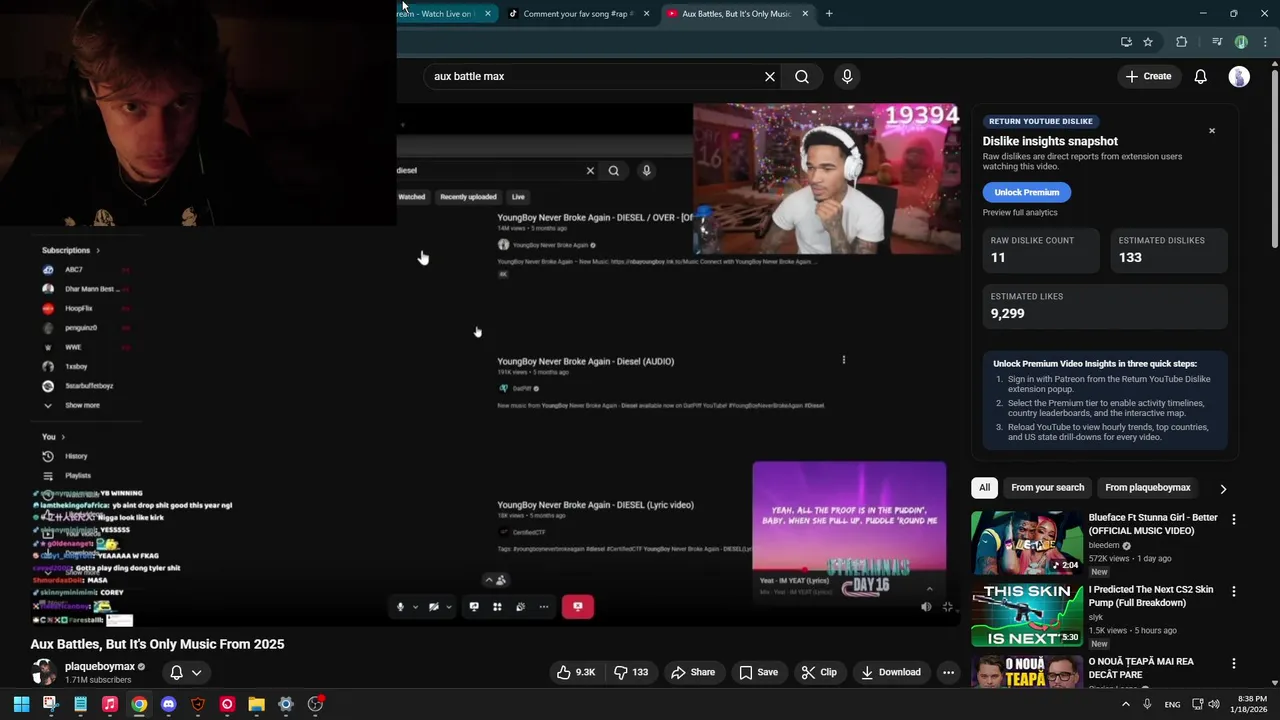Select From your search filter chip
1280x720 pixels.
coord(1047,487)
